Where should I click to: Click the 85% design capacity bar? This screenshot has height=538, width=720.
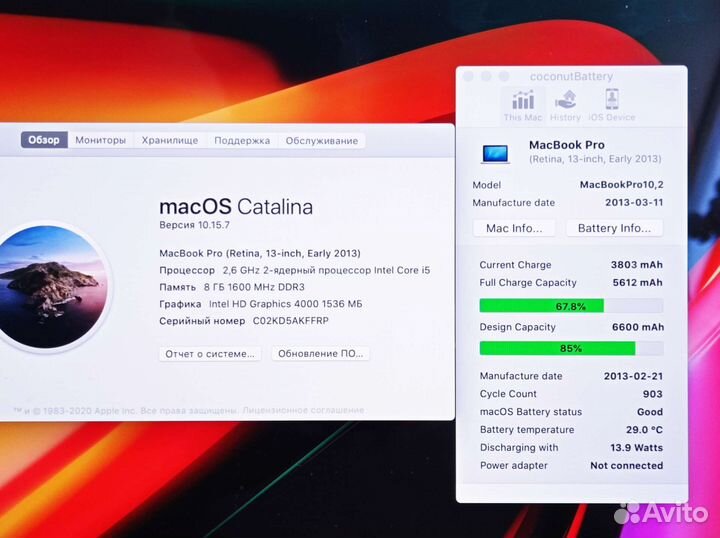[571, 348]
